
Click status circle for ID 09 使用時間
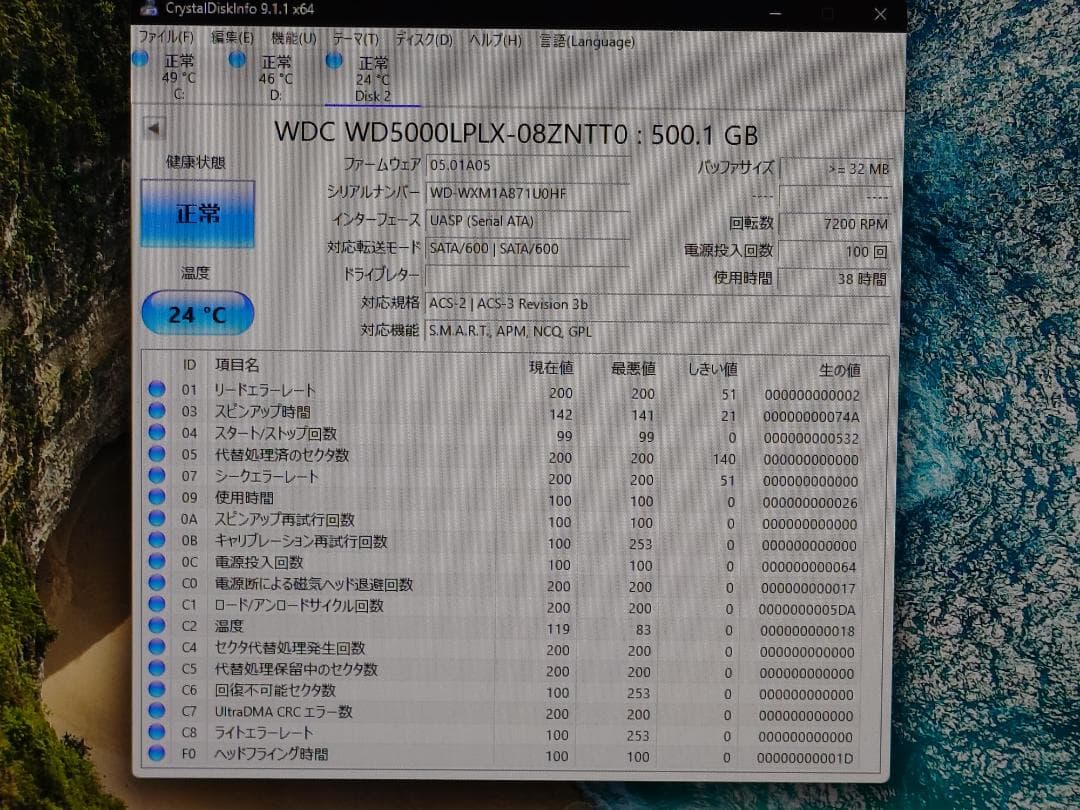tap(157, 497)
